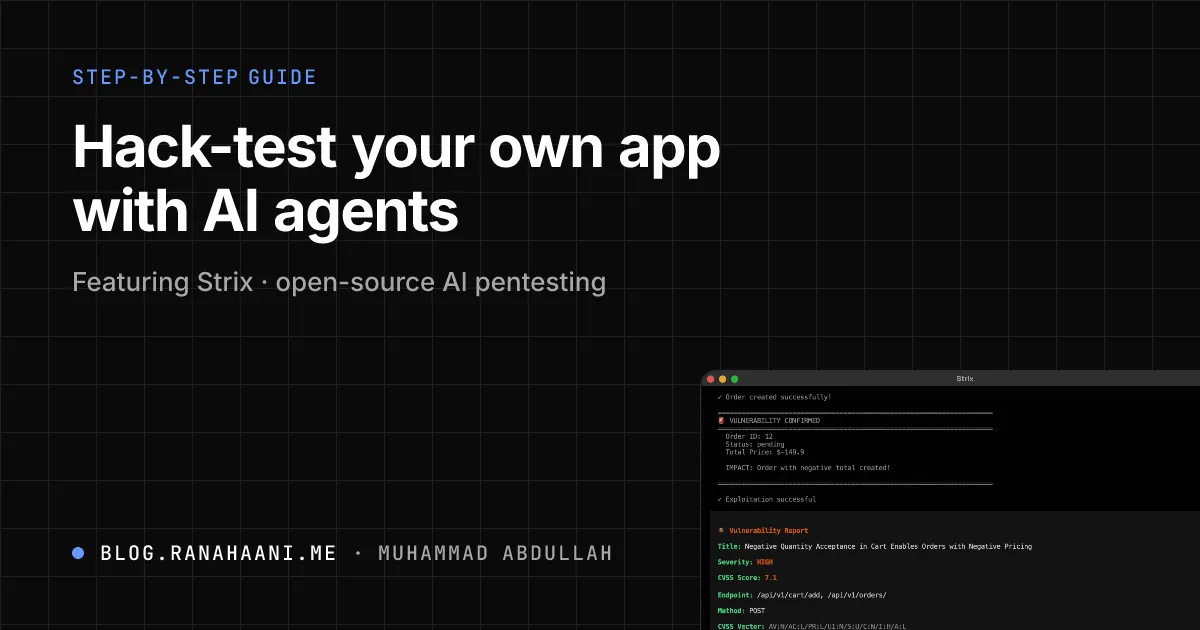Click the green maximize button on Strix window
Image resolution: width=1200 pixels, height=630 pixels.
click(735, 379)
